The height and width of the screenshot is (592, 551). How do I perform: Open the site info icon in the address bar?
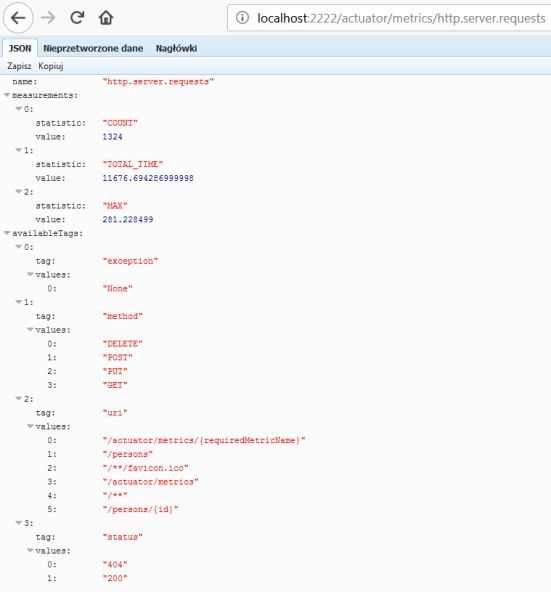point(242,17)
